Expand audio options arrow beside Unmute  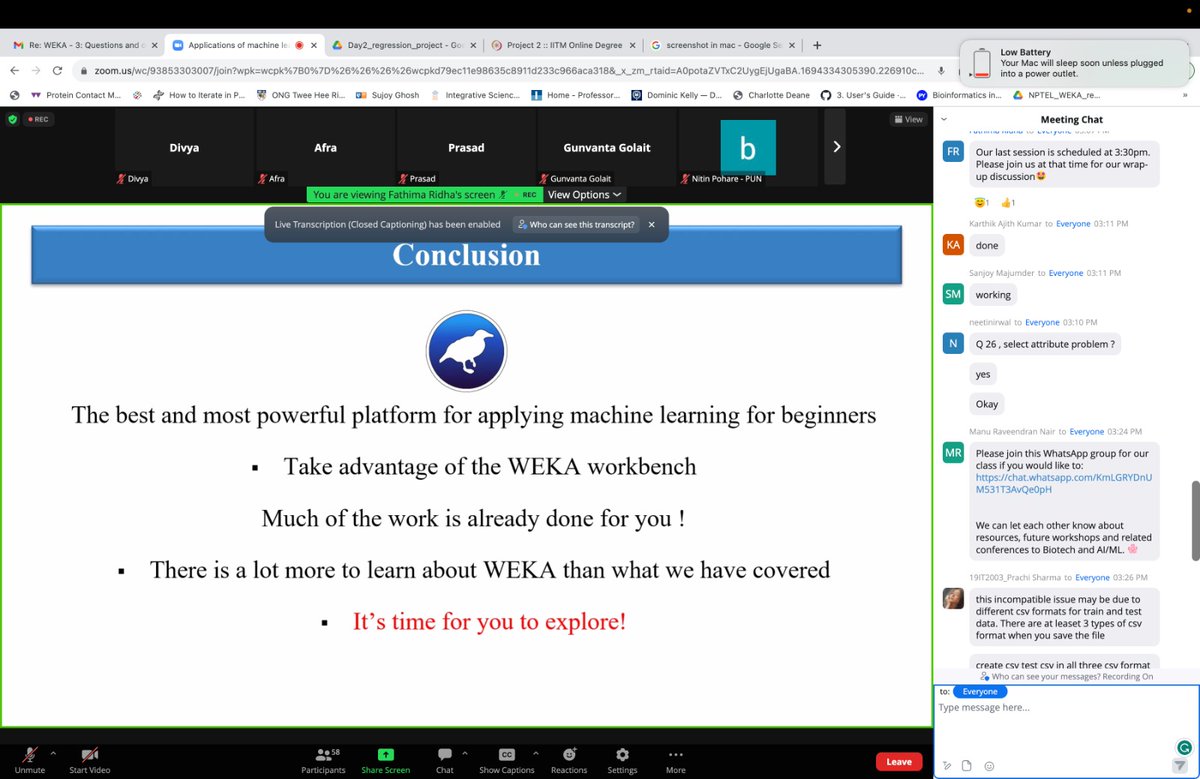[53, 753]
